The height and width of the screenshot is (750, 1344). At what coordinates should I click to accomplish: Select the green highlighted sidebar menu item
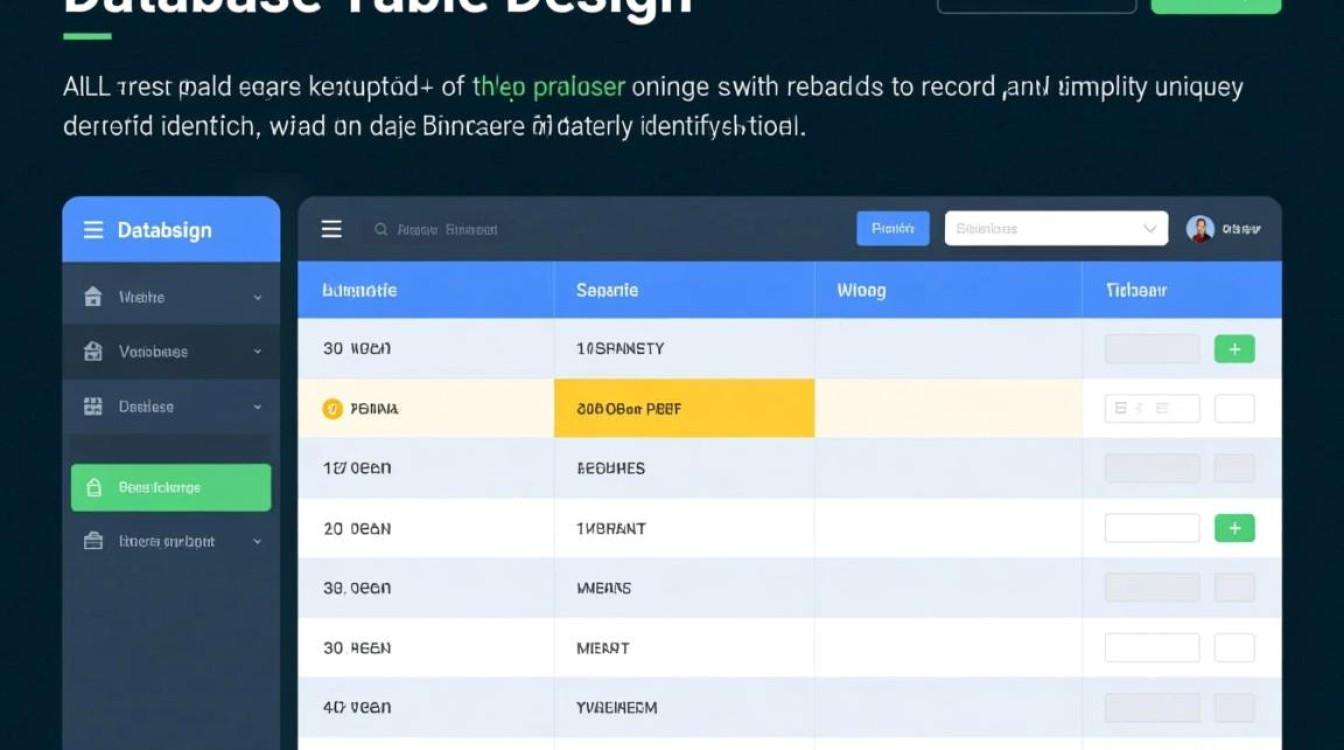click(171, 488)
